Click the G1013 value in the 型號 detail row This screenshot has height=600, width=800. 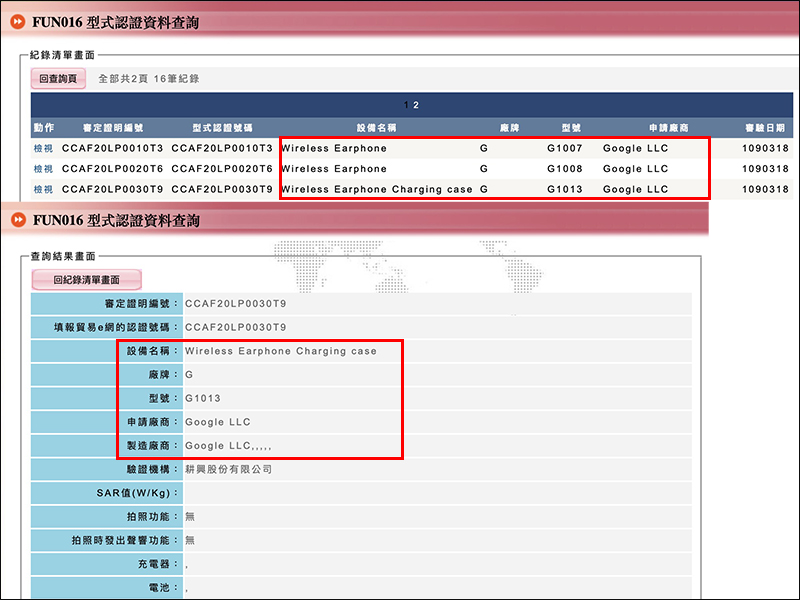202,398
